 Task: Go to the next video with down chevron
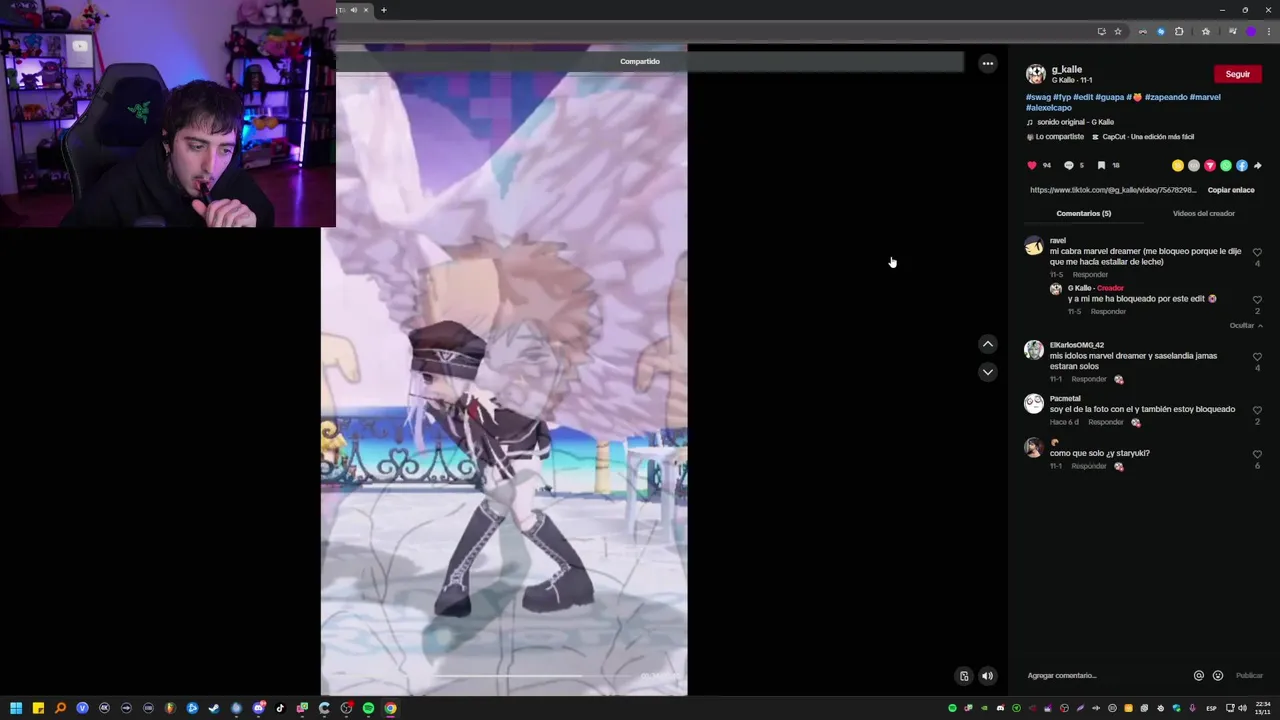coord(988,372)
